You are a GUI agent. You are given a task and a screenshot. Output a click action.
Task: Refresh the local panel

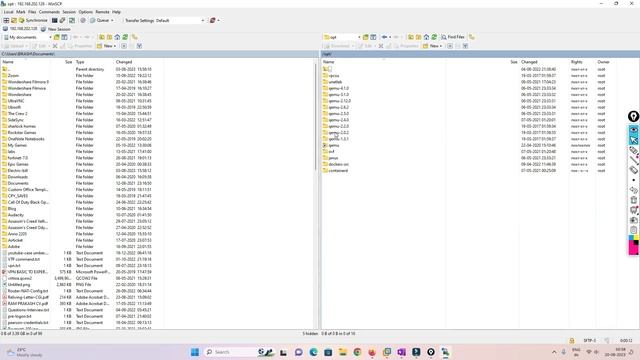[125, 37]
